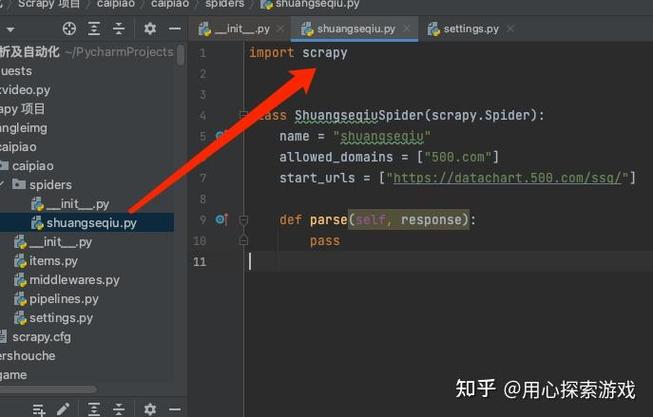This screenshot has width=653, height=417.
Task: Click the locate file crosshair icon
Action: point(69,29)
